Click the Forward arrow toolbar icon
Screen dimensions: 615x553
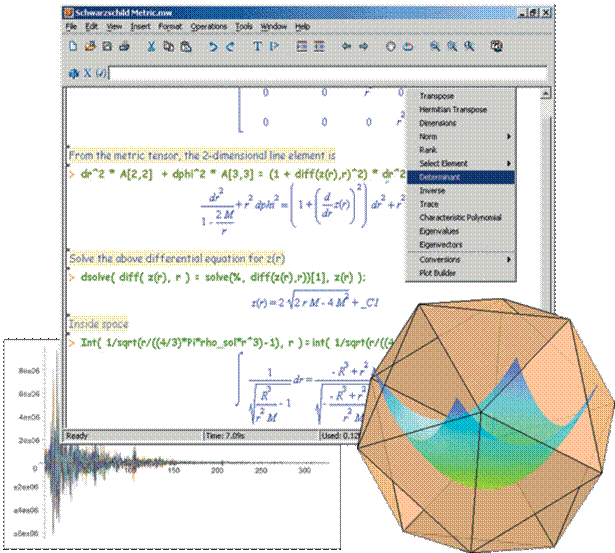coord(364,46)
